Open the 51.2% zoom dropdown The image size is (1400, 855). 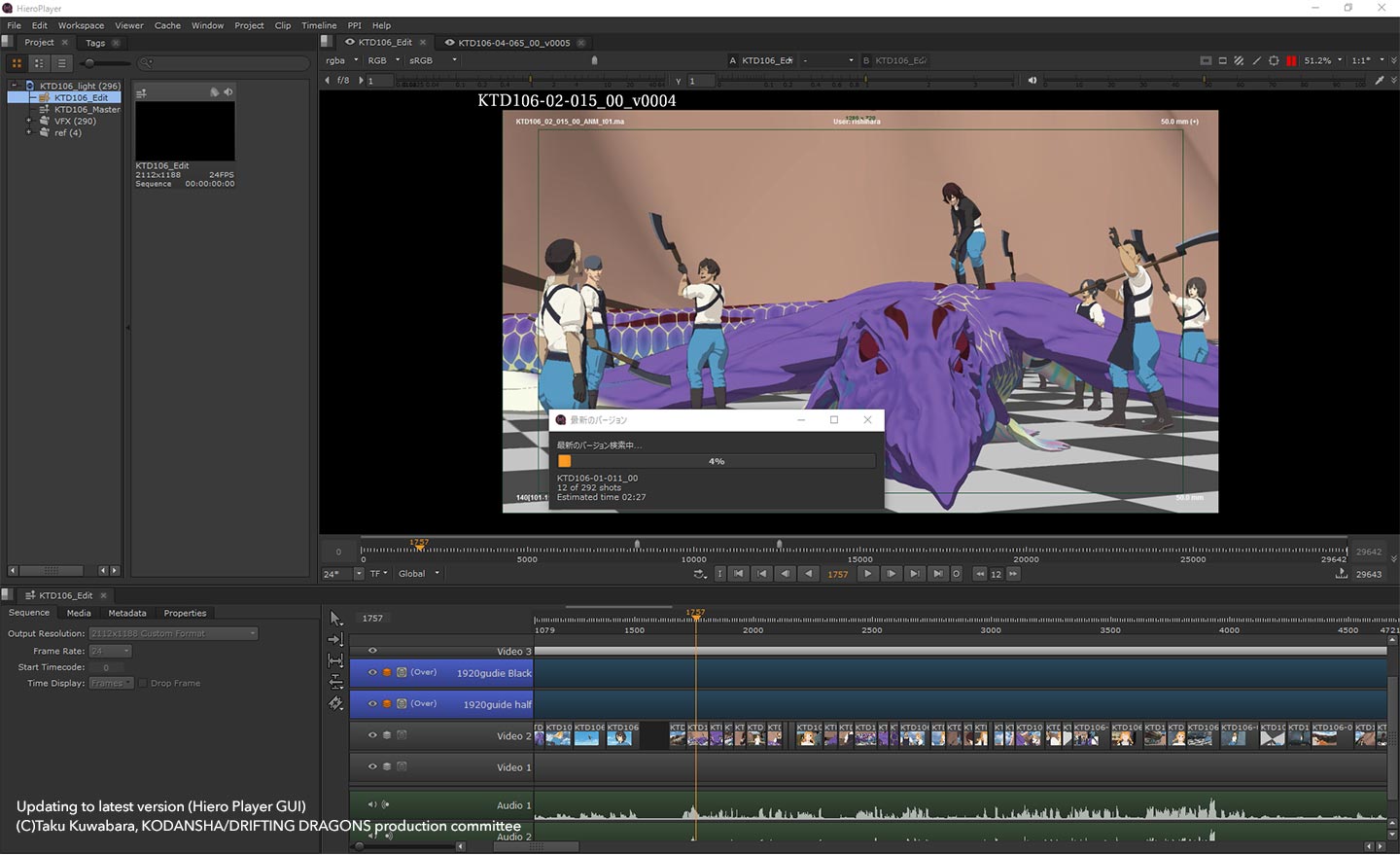[1323, 60]
